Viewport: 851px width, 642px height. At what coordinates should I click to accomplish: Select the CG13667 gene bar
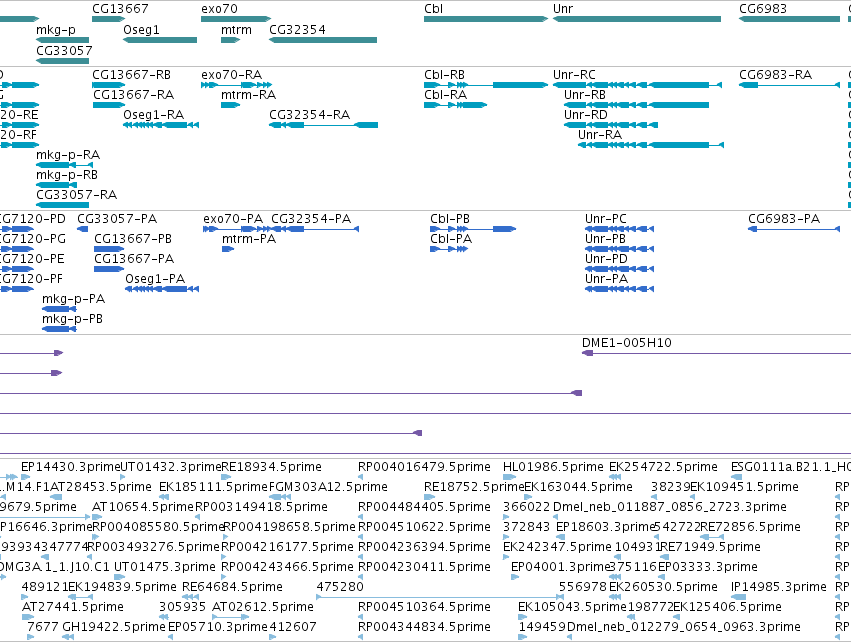coord(109,19)
